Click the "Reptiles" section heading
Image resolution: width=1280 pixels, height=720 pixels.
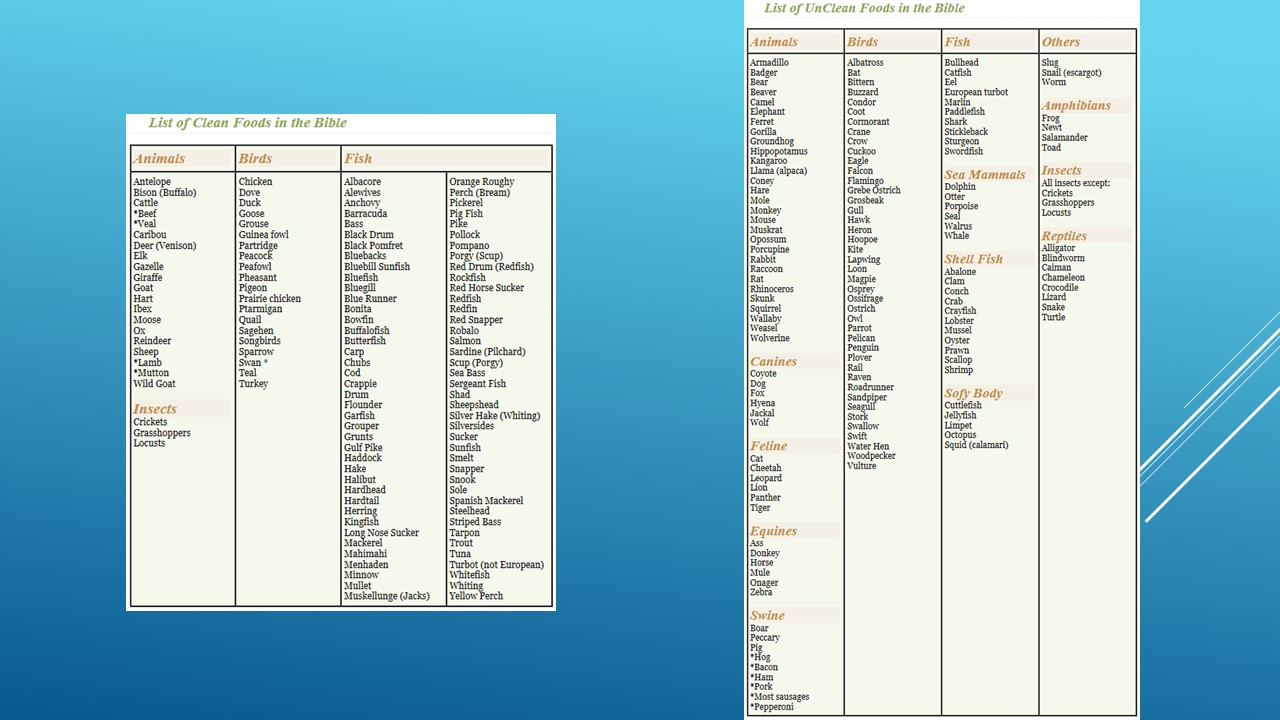1064,236
